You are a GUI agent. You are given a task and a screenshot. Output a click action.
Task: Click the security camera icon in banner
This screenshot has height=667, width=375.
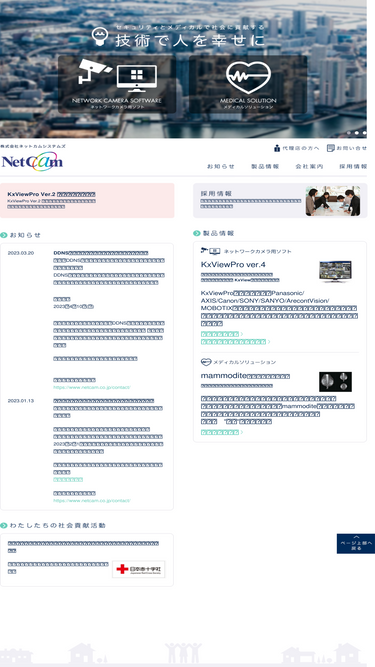(94, 71)
